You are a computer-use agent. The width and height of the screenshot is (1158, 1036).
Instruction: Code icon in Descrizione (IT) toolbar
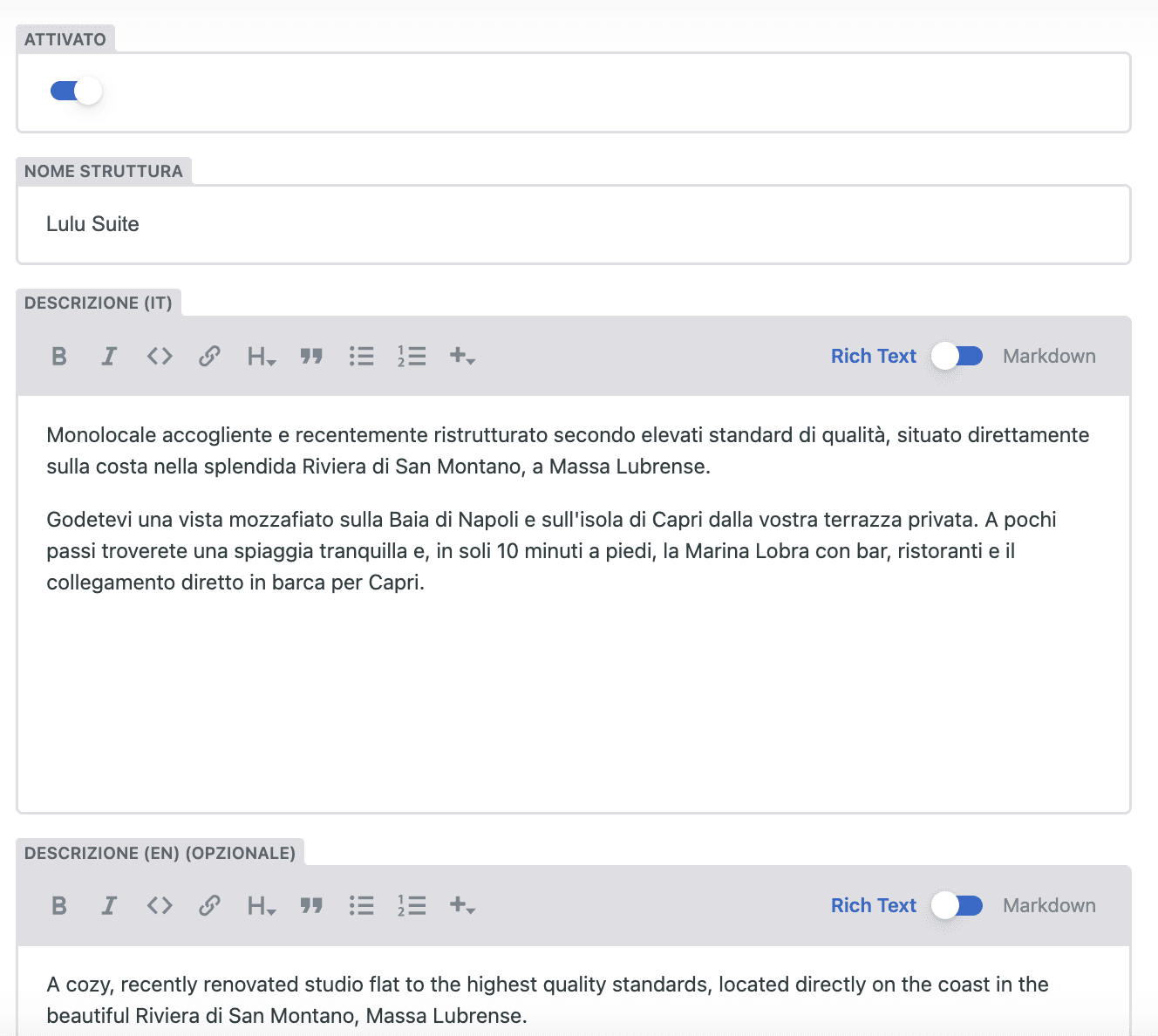point(160,356)
